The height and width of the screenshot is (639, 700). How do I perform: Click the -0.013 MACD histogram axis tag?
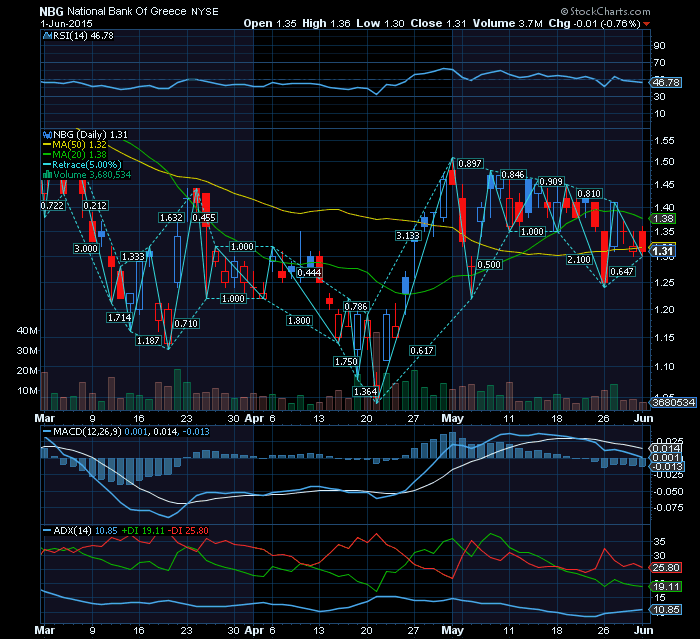tap(667, 467)
